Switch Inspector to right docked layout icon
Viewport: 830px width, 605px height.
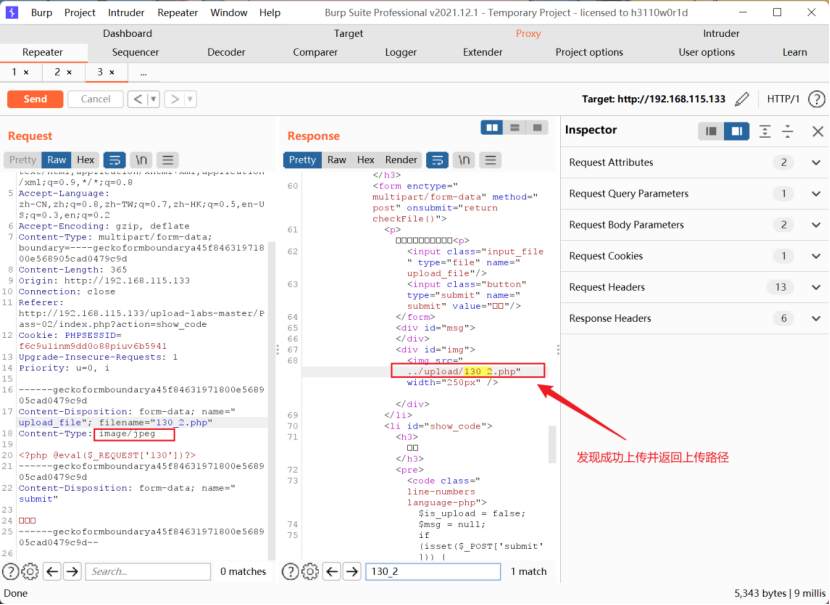tap(736, 131)
